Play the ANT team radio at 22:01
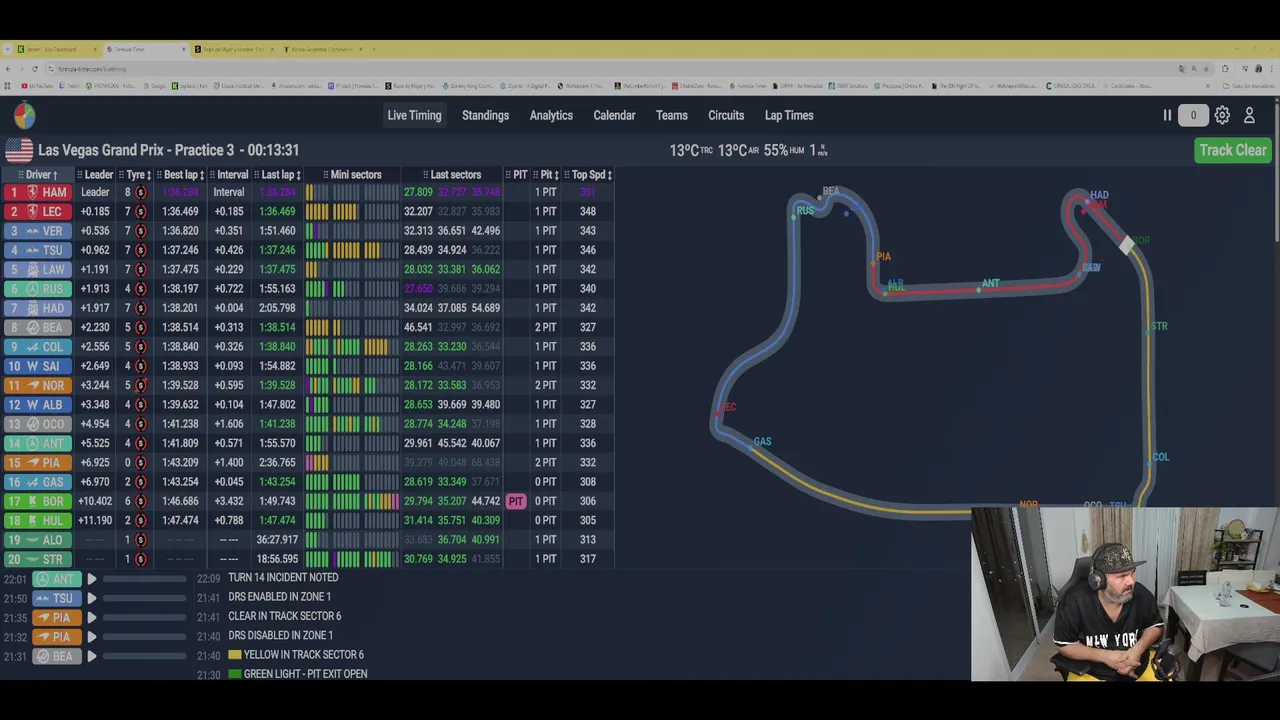This screenshot has width=1280, height=720. (91, 579)
